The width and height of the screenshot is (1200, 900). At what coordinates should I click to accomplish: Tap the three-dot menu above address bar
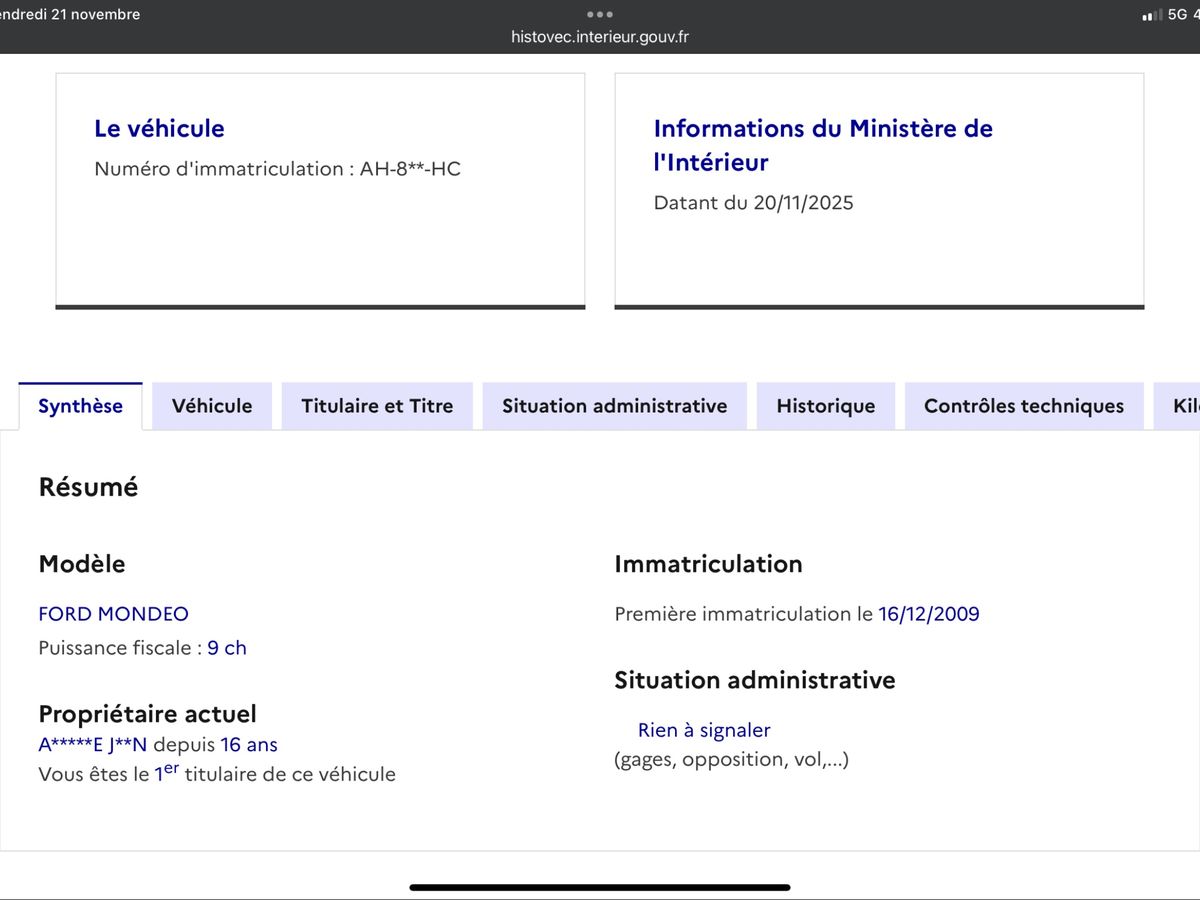point(600,14)
